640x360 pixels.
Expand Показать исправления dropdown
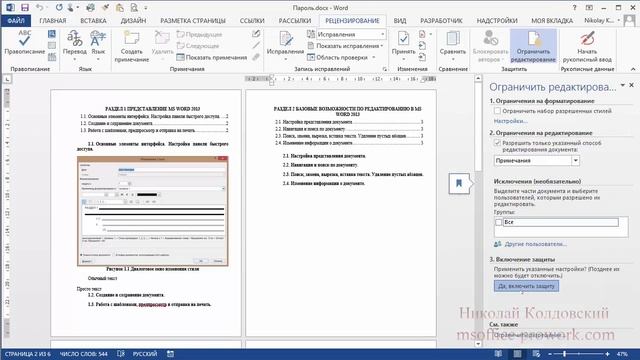[x=382, y=46]
